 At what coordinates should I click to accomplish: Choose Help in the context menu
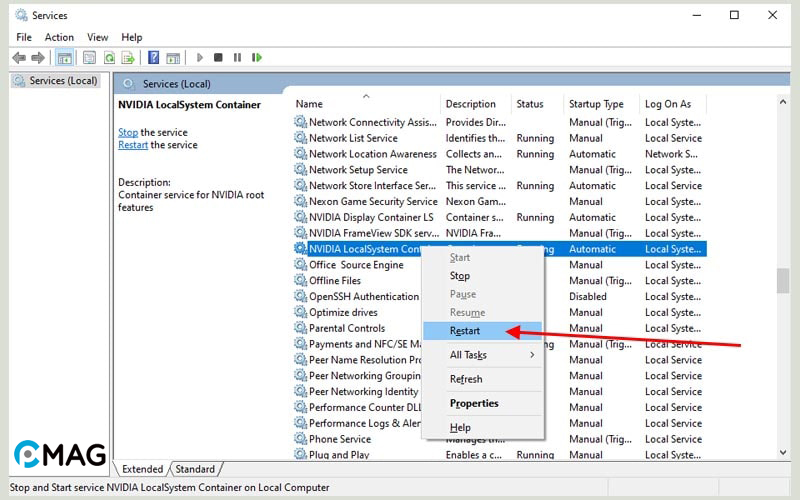tap(482, 428)
